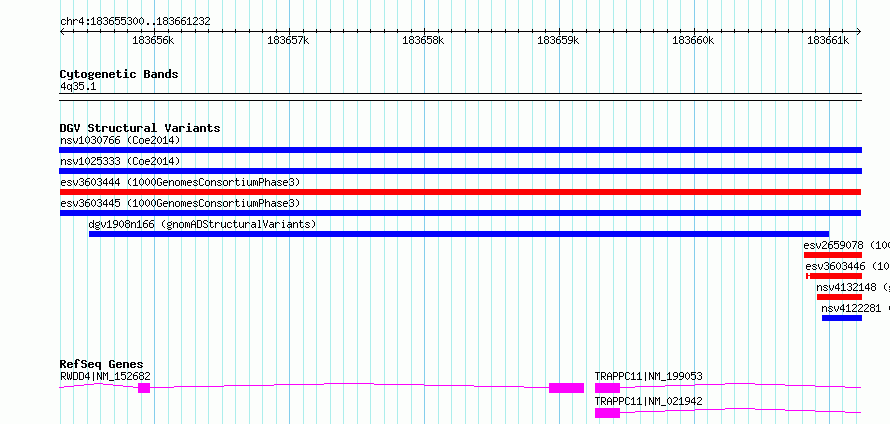Click the TRAPPC11|NM_199053 gene label
Viewport: 890px width, 424px height.
coord(648,376)
